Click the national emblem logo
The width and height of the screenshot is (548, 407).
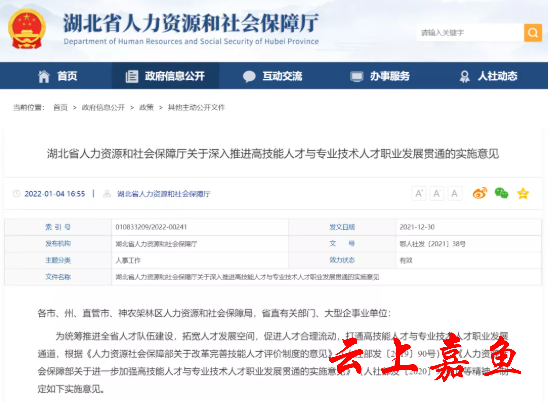coord(27,29)
